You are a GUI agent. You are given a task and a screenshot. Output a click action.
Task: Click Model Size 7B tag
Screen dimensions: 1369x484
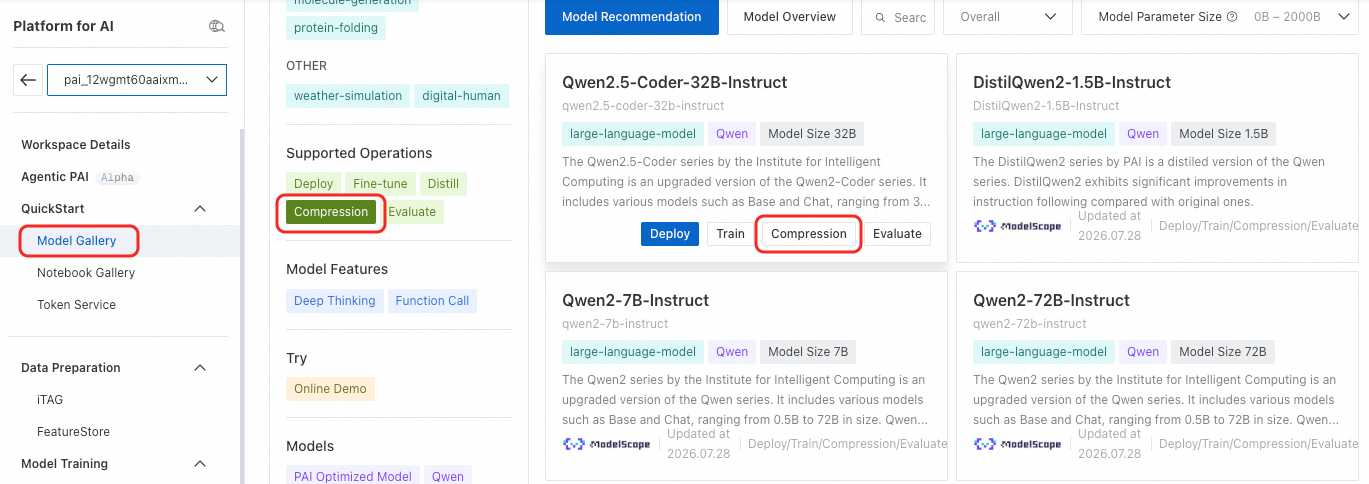809,352
